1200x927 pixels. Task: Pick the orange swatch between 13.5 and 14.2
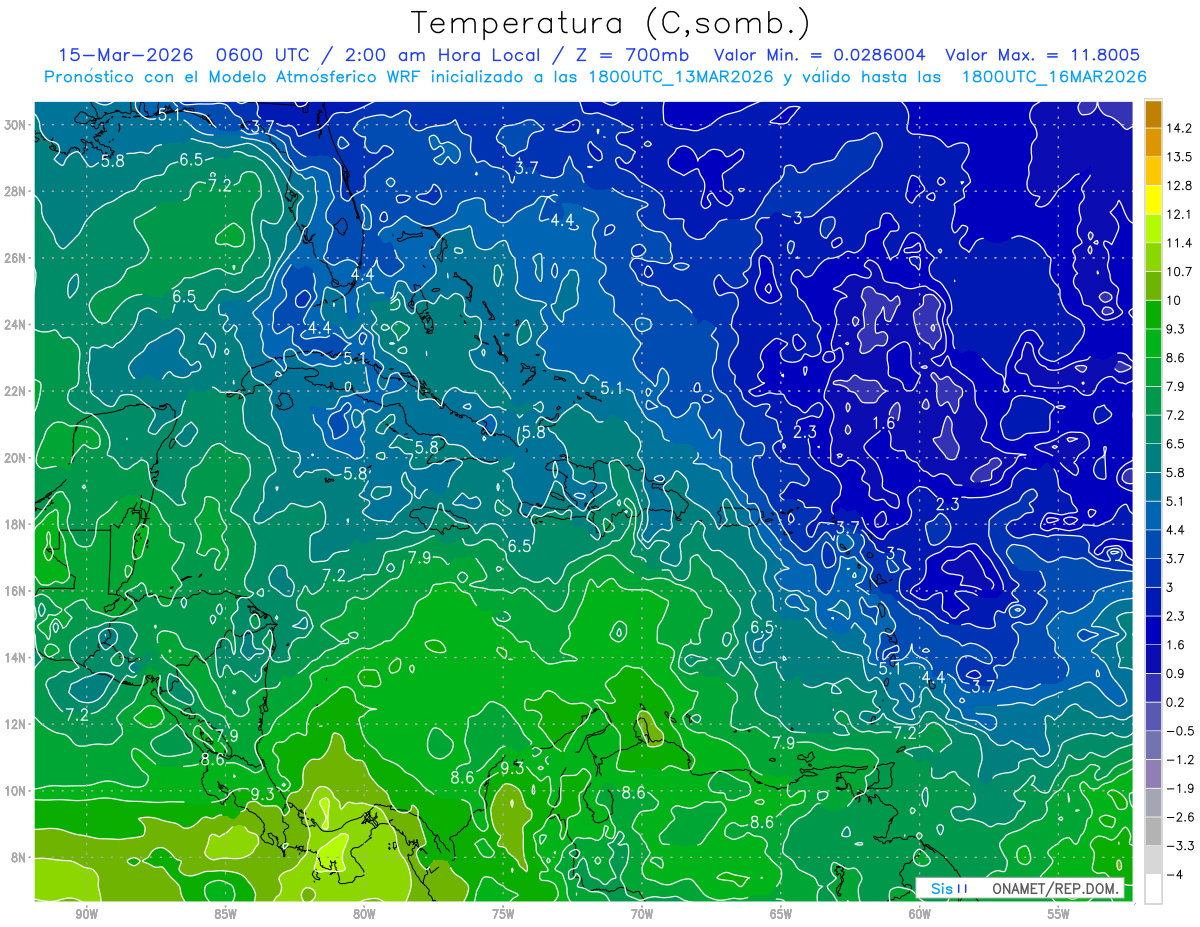point(1153,143)
